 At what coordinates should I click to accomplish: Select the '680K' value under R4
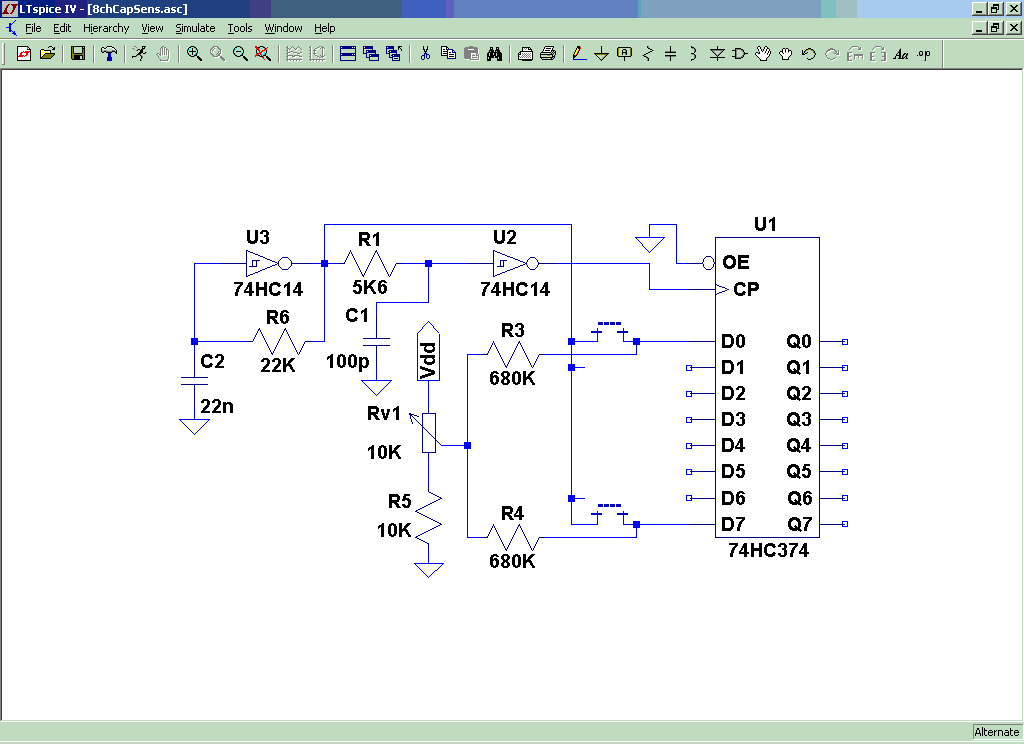512,561
